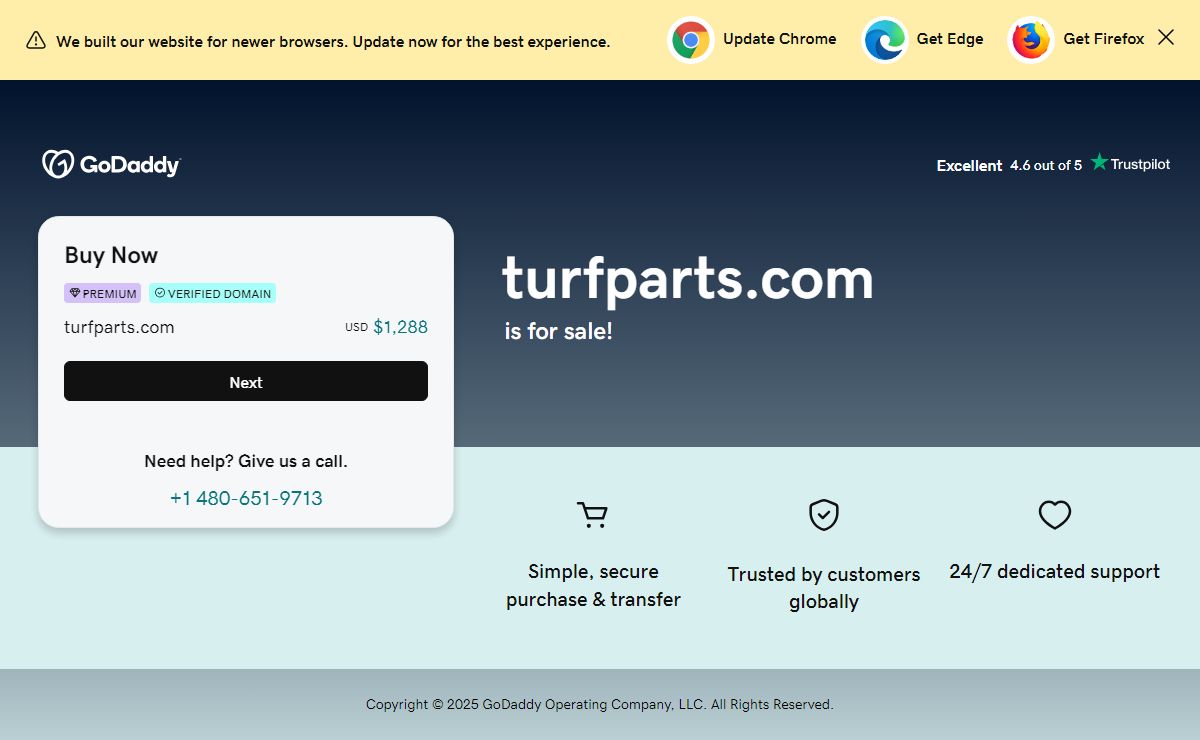The image size is (1200, 740).
Task: Open the Get Firefox link
Action: click(1104, 39)
